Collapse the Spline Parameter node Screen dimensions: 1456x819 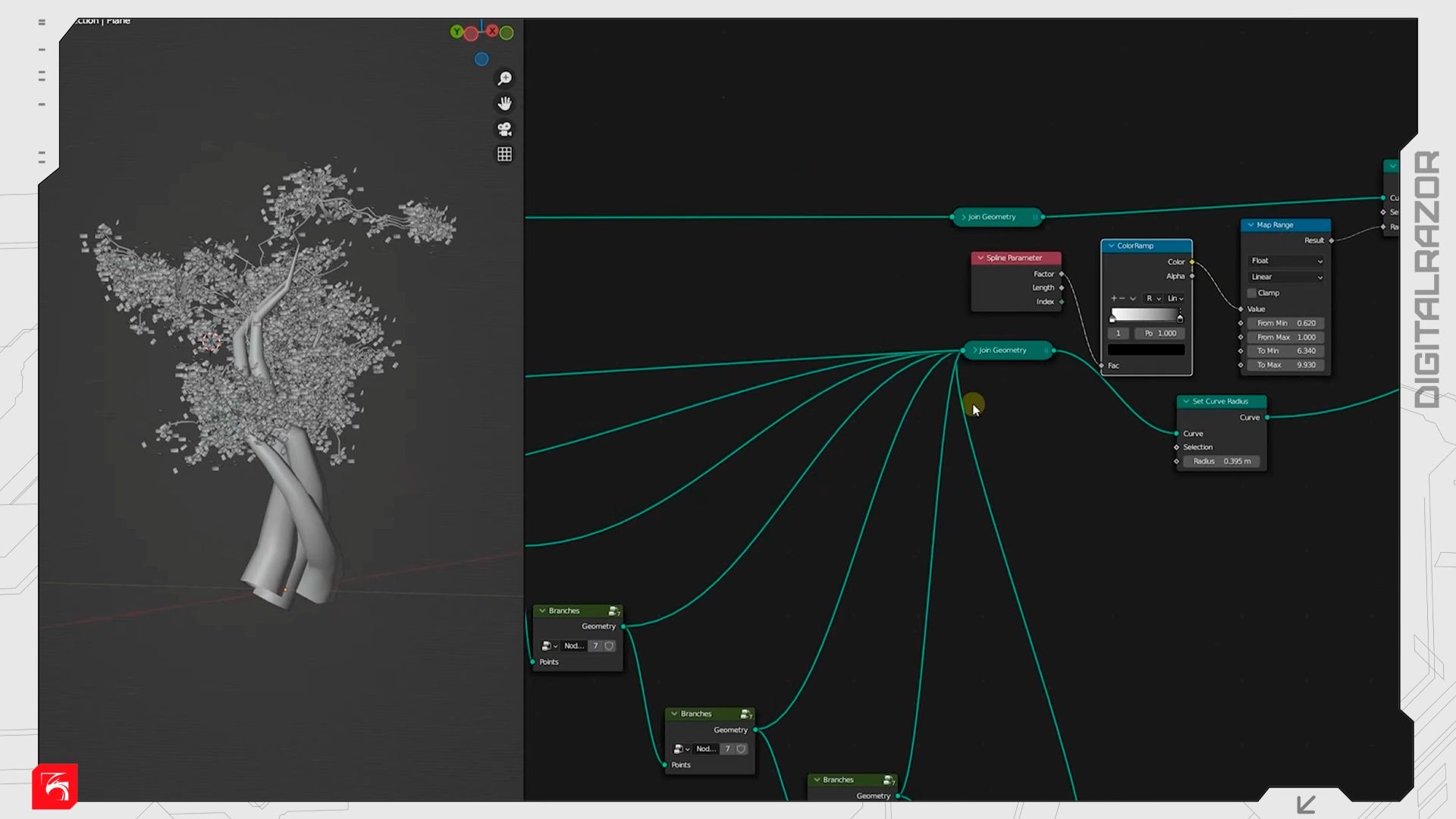(x=981, y=258)
